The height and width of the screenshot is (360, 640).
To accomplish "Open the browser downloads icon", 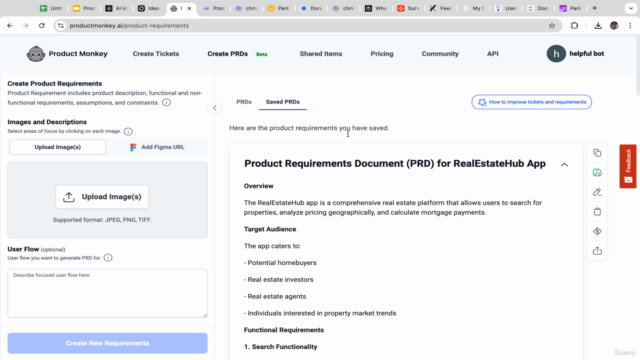I will (598, 25).
